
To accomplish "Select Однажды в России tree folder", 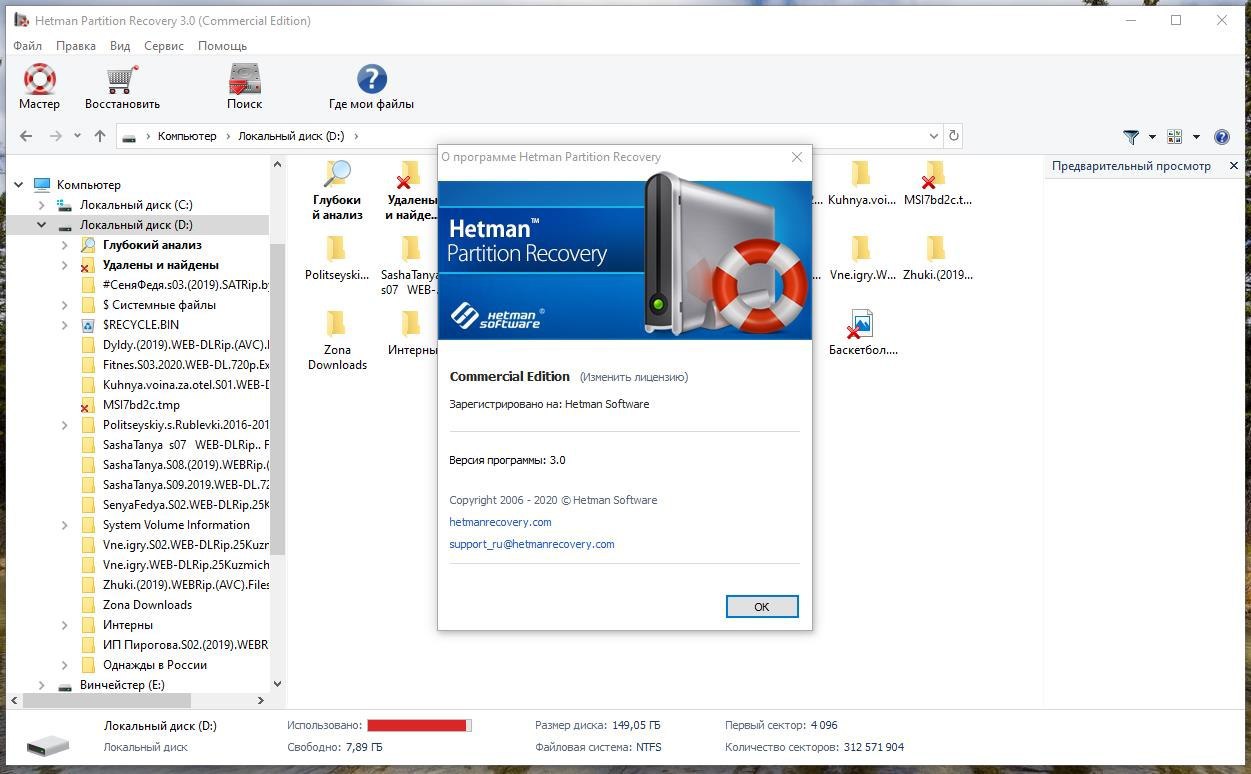I will click(x=155, y=665).
